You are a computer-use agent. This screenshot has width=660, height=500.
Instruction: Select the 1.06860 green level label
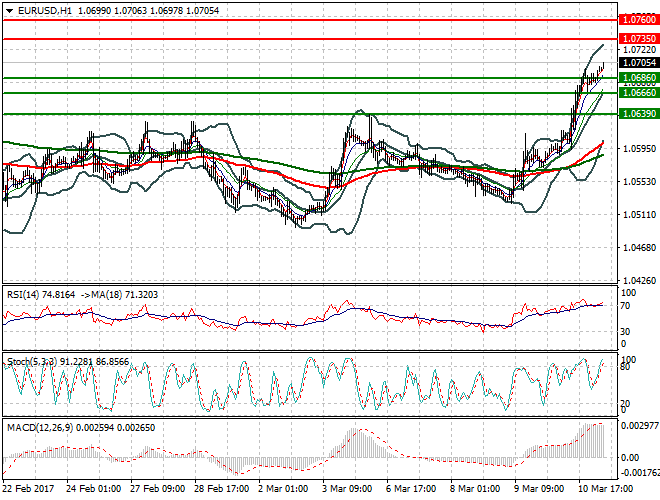639,78
